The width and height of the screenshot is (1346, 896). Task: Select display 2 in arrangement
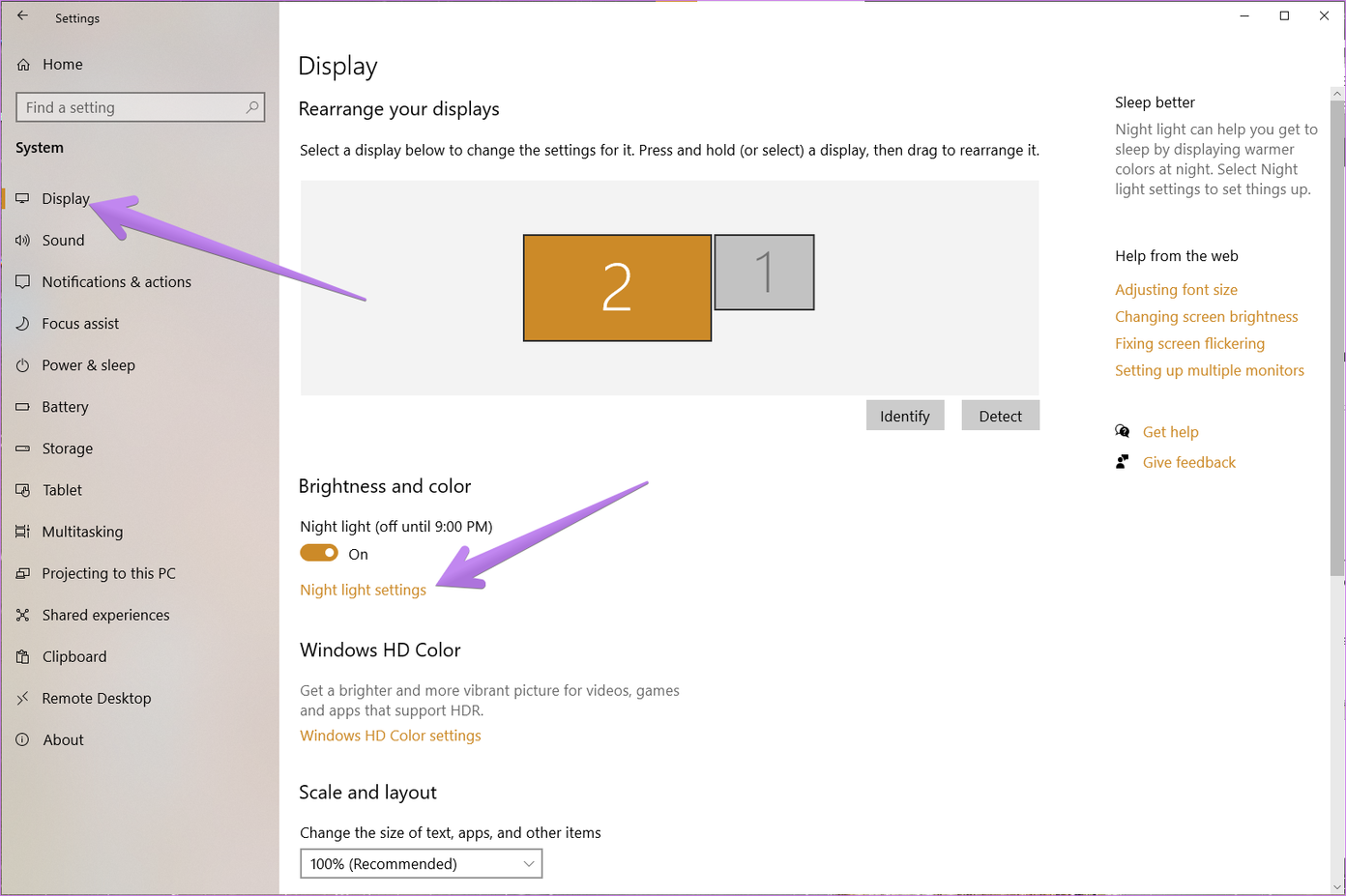tap(617, 288)
